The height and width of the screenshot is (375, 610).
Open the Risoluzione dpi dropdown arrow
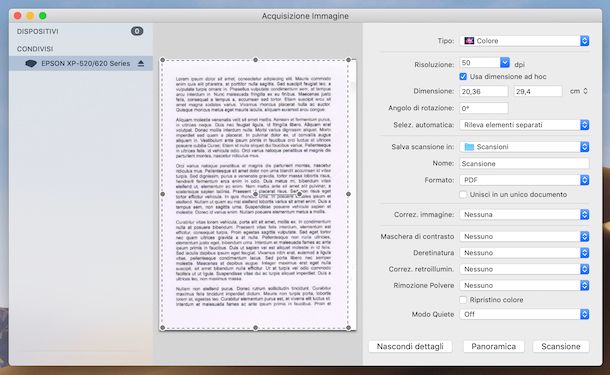point(505,62)
